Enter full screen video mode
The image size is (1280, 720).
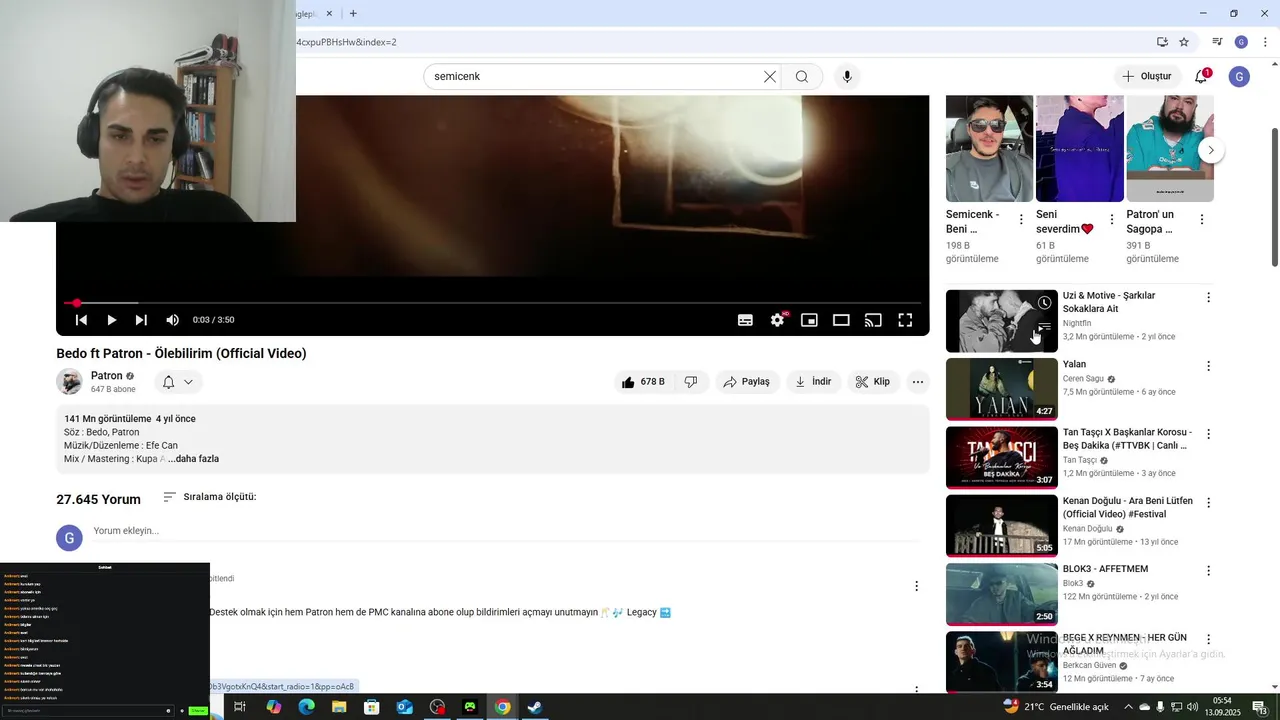(905, 320)
